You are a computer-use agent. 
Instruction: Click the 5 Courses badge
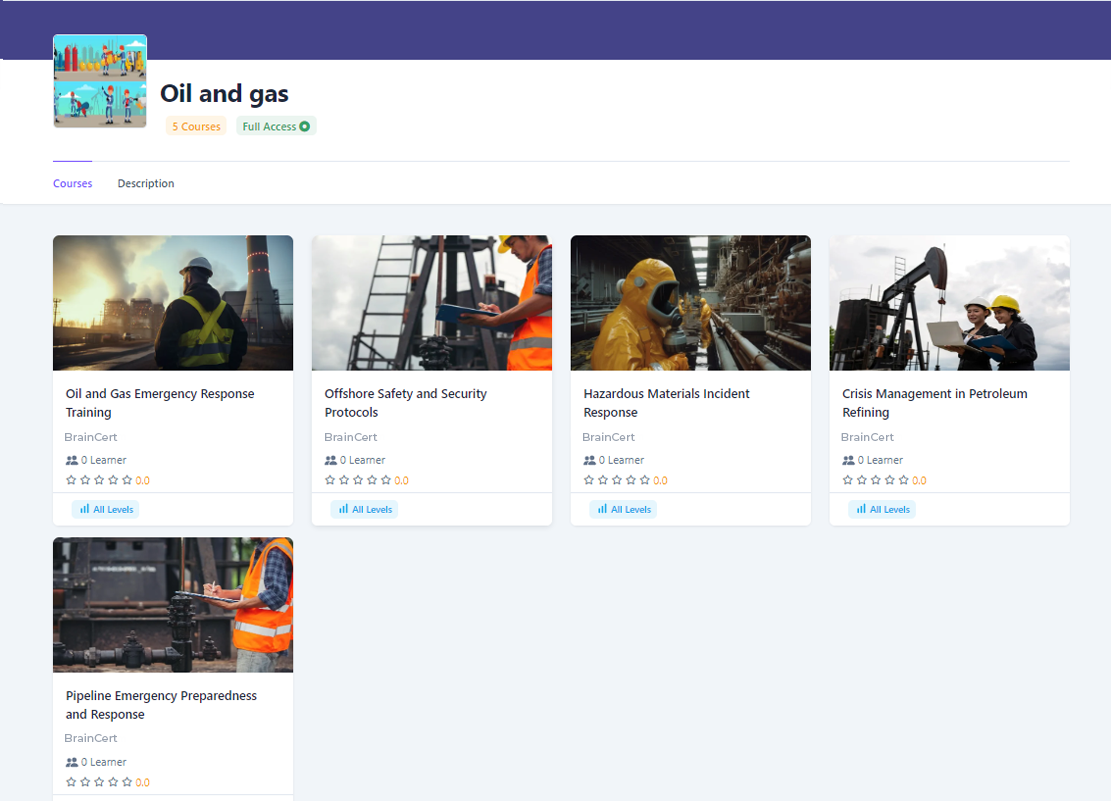(x=196, y=127)
